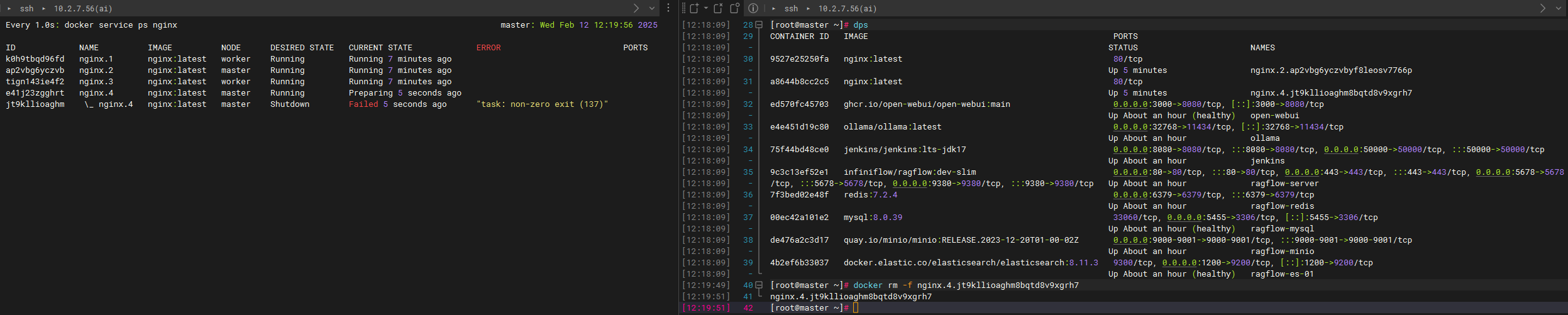
Task: Open the session info icon
Action: pyautogui.click(x=753, y=8)
